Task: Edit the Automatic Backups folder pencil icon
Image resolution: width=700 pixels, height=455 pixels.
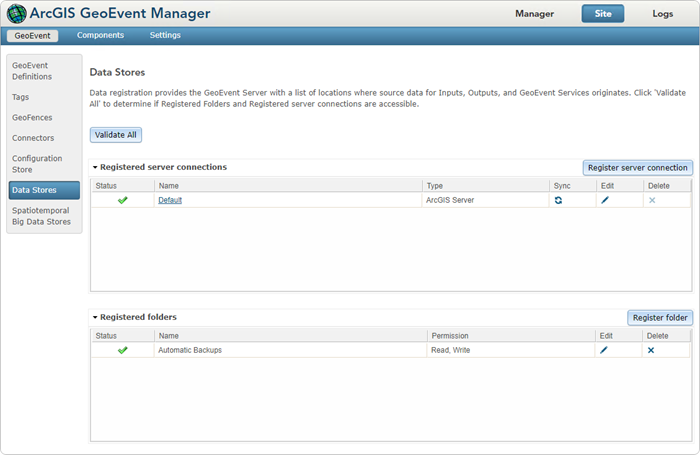Action: (604, 350)
